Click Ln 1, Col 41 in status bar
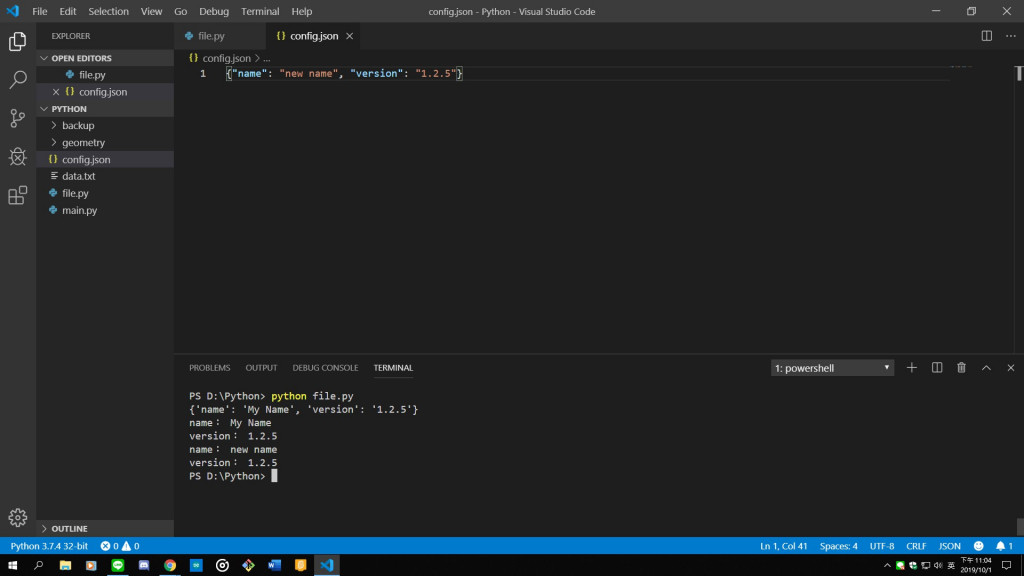Image resolution: width=1024 pixels, height=576 pixels. 784,546
